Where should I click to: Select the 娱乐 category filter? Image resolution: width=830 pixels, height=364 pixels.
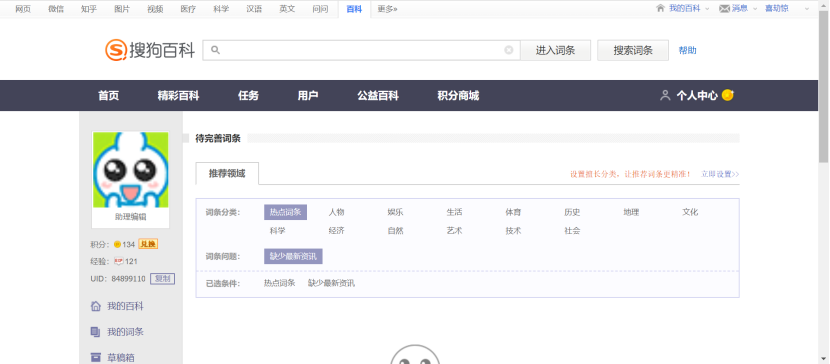[x=395, y=212]
